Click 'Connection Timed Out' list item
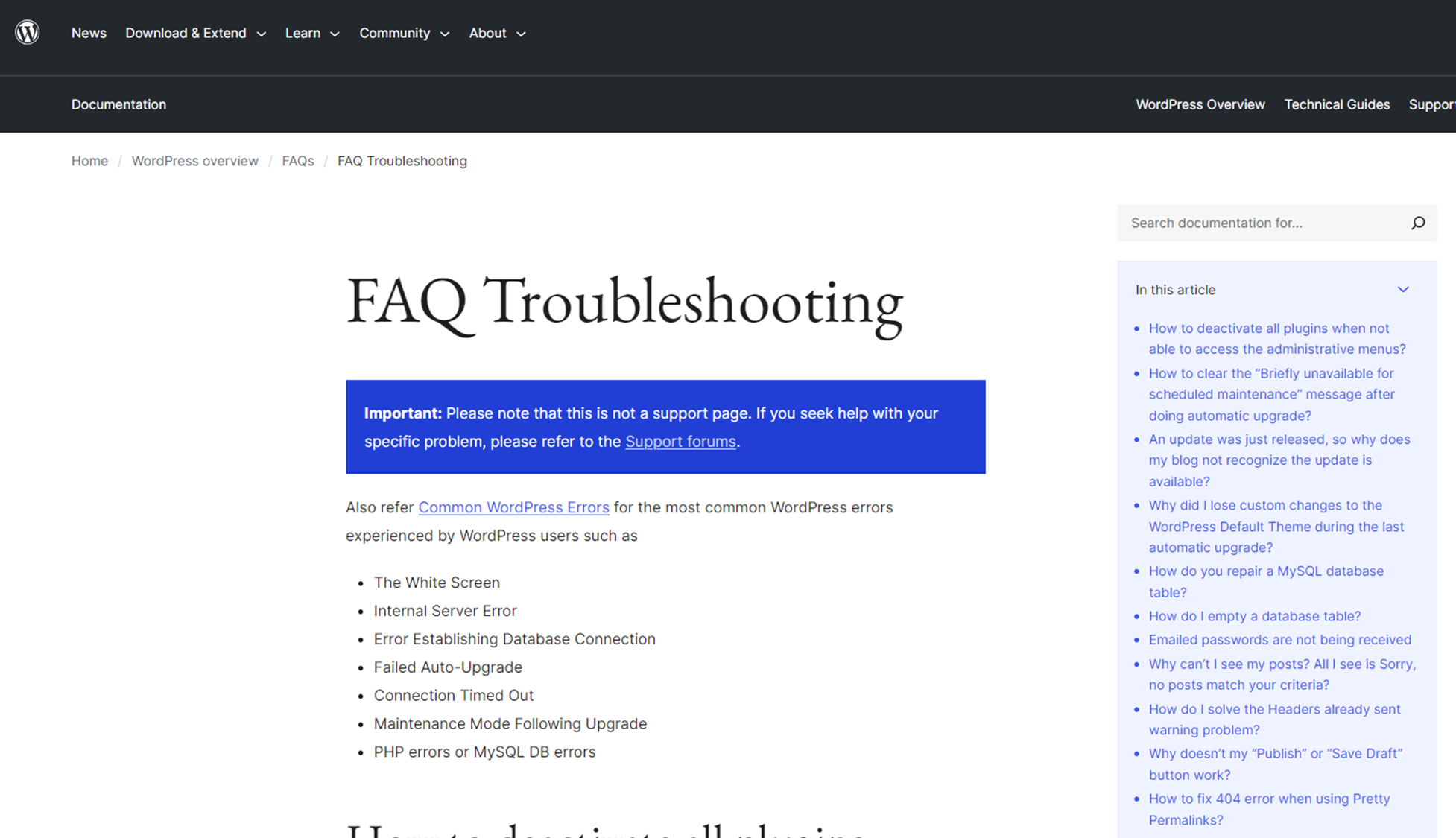This screenshot has height=838, width=1456. point(454,696)
